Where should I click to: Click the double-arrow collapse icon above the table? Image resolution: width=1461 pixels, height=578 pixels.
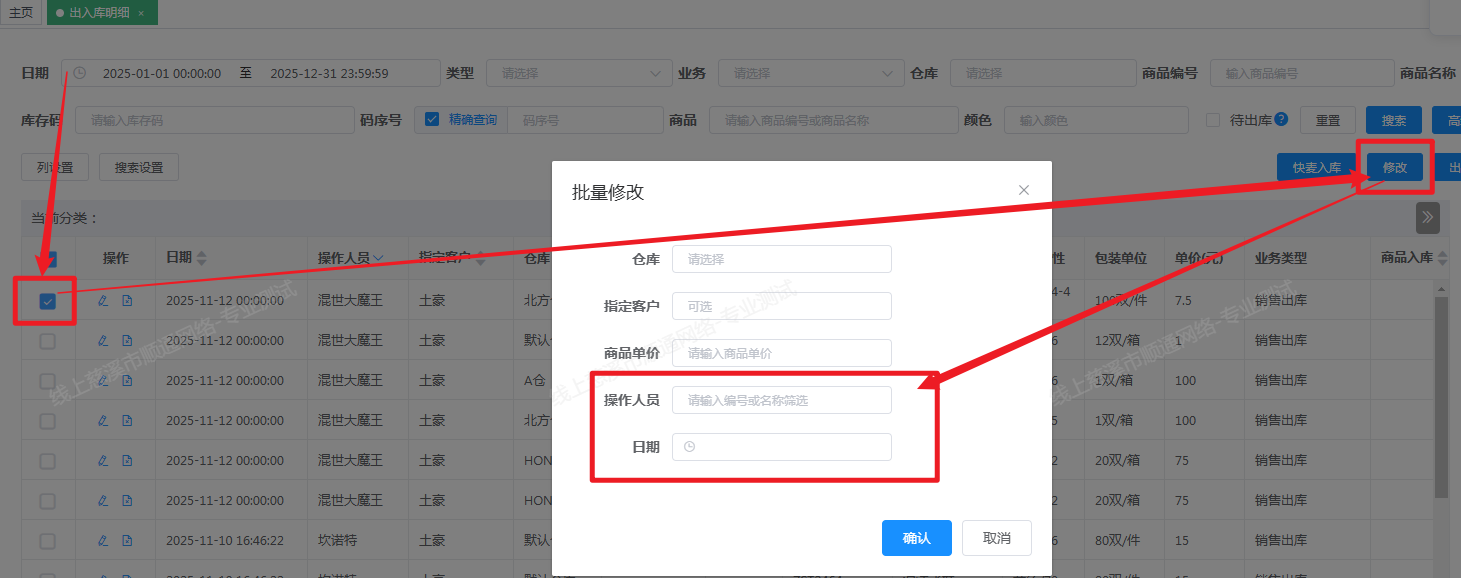coord(1427,217)
